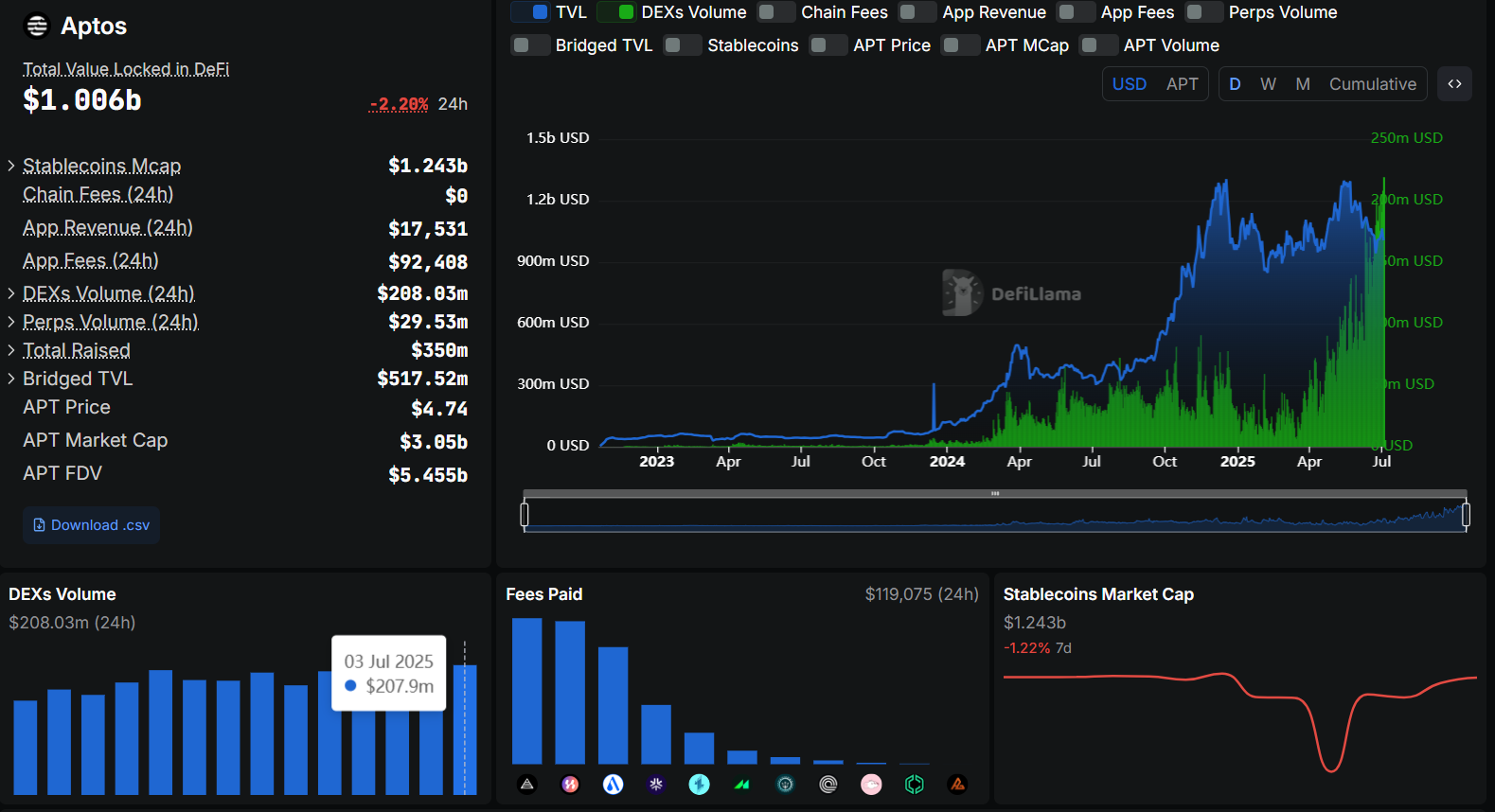1495x812 pixels.
Task: Grab the left handle of the chart range slider
Action: click(525, 514)
